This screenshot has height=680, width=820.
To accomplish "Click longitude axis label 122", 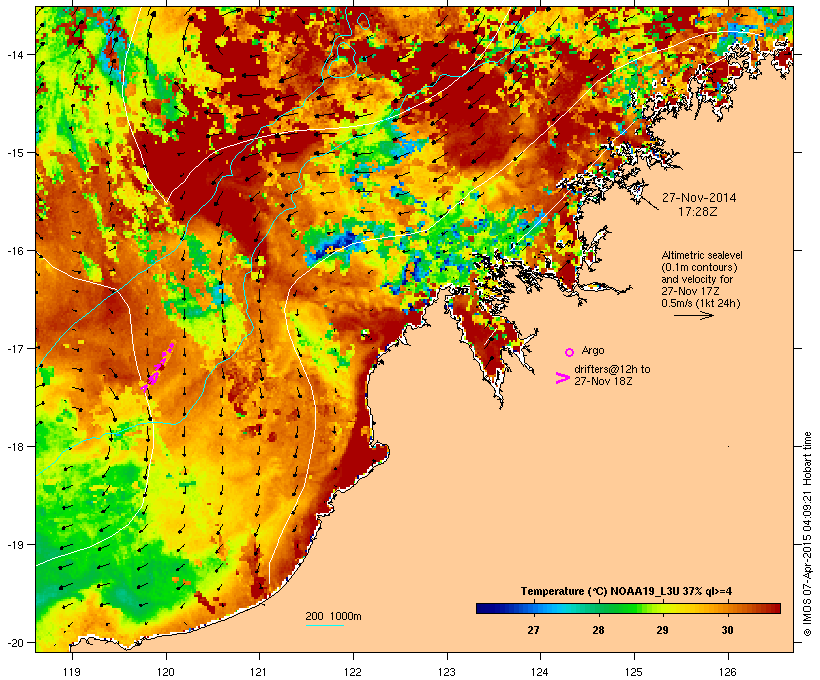I will pos(353,672).
